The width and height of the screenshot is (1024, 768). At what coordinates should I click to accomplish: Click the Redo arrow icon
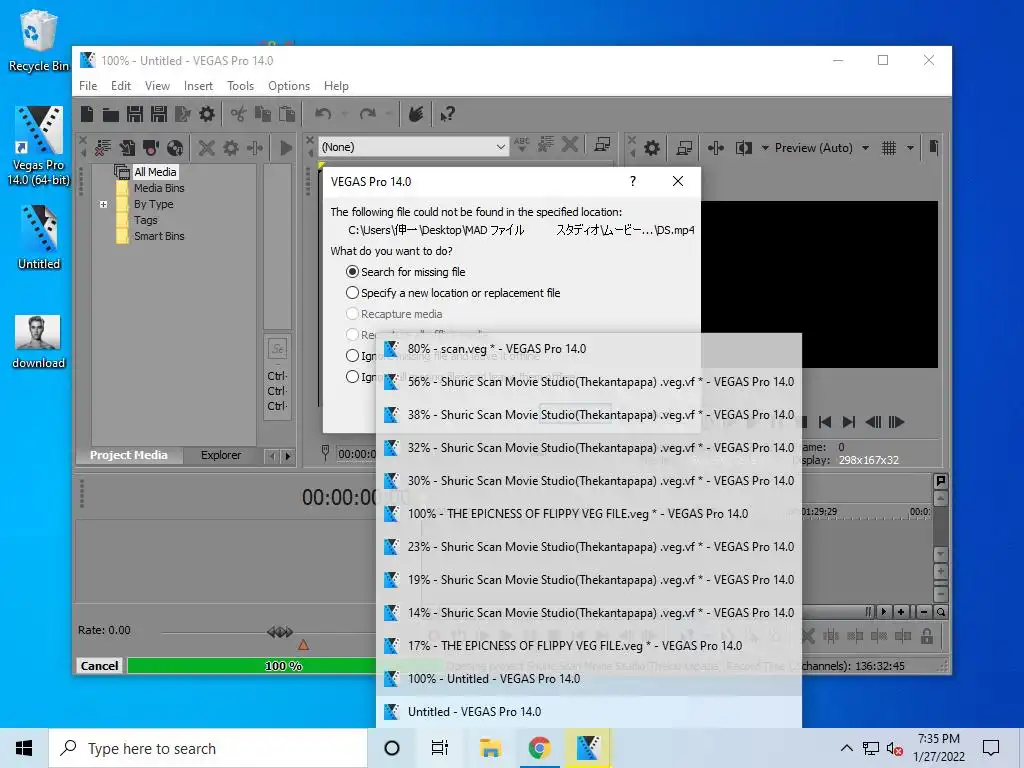pyautogui.click(x=367, y=114)
